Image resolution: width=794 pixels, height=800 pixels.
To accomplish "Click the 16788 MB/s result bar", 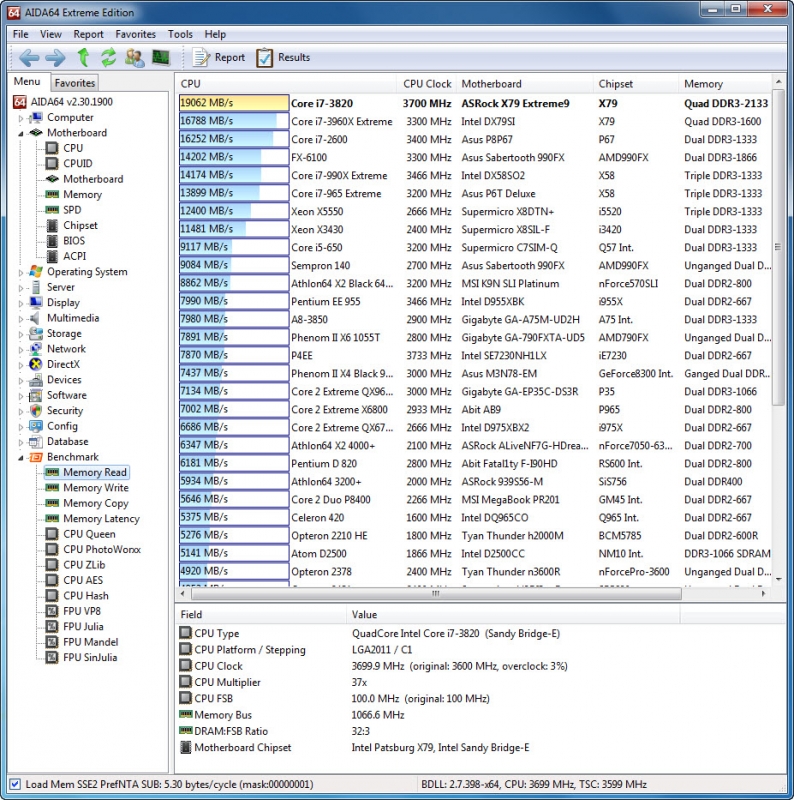I will (x=234, y=121).
